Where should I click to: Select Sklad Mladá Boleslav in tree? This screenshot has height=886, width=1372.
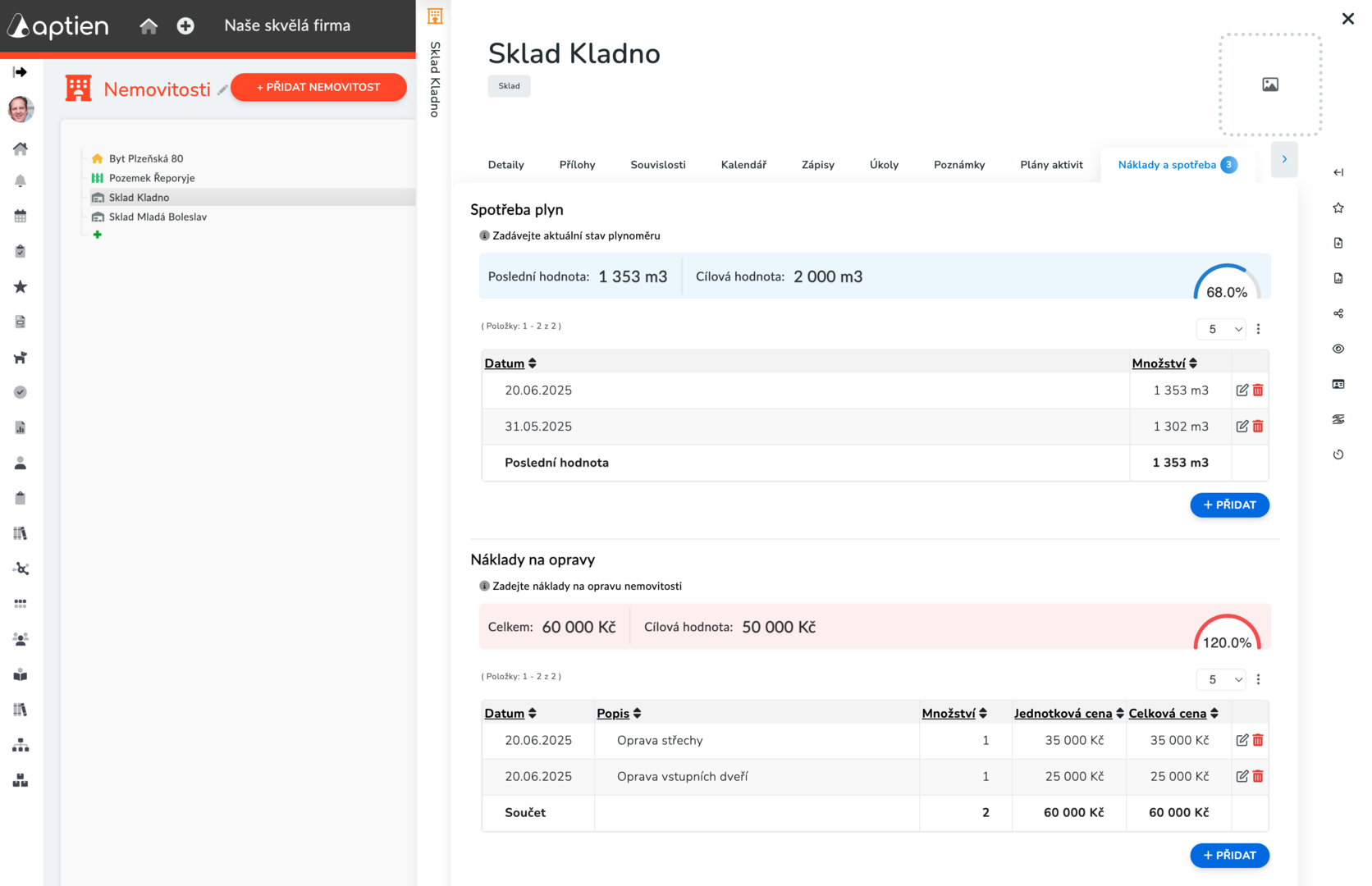(x=158, y=217)
